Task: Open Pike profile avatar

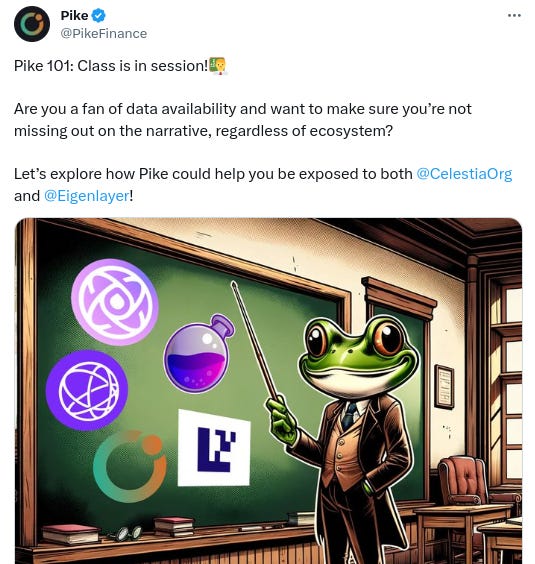Action: tap(32, 24)
